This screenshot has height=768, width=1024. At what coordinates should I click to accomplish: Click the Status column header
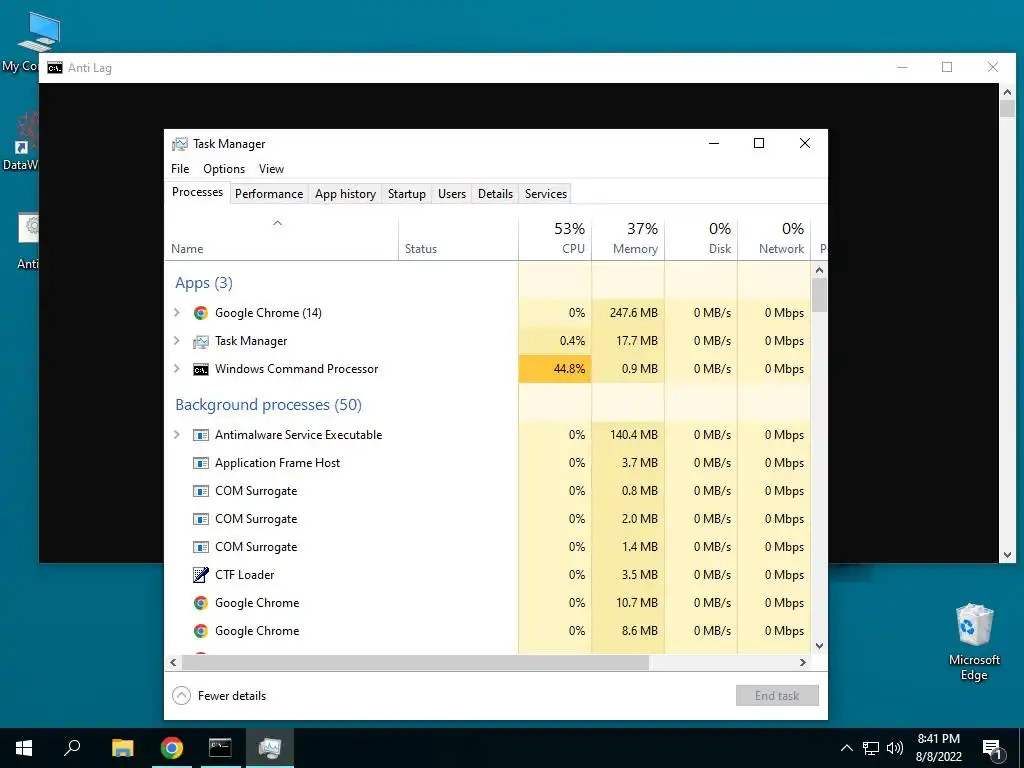pyautogui.click(x=458, y=239)
